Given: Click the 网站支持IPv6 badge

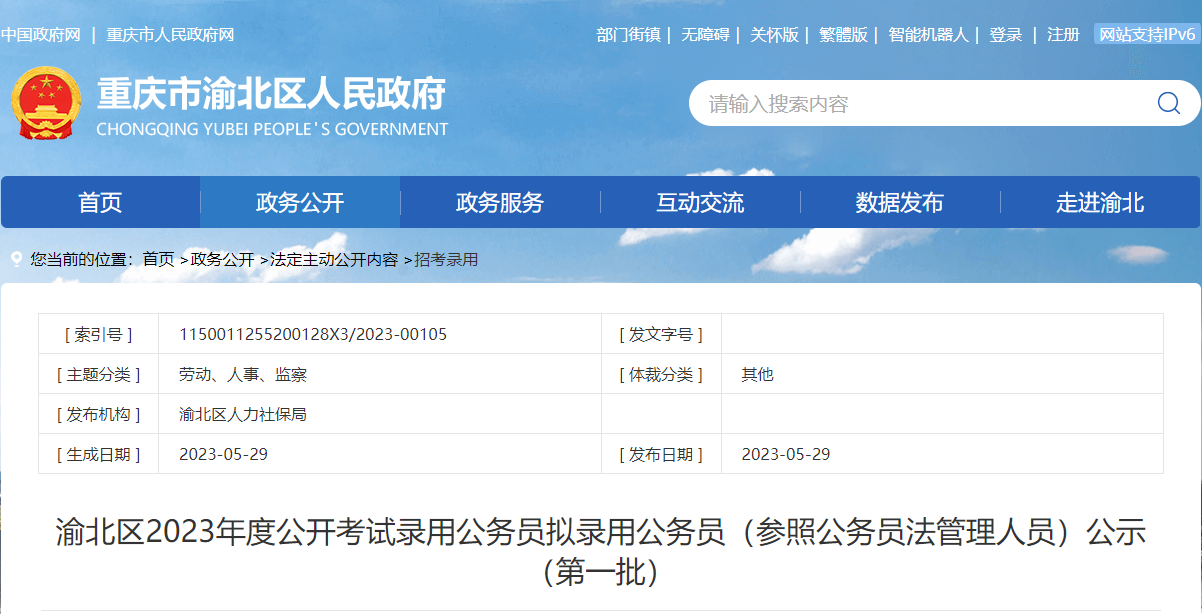Looking at the screenshot, I should point(1147,35).
